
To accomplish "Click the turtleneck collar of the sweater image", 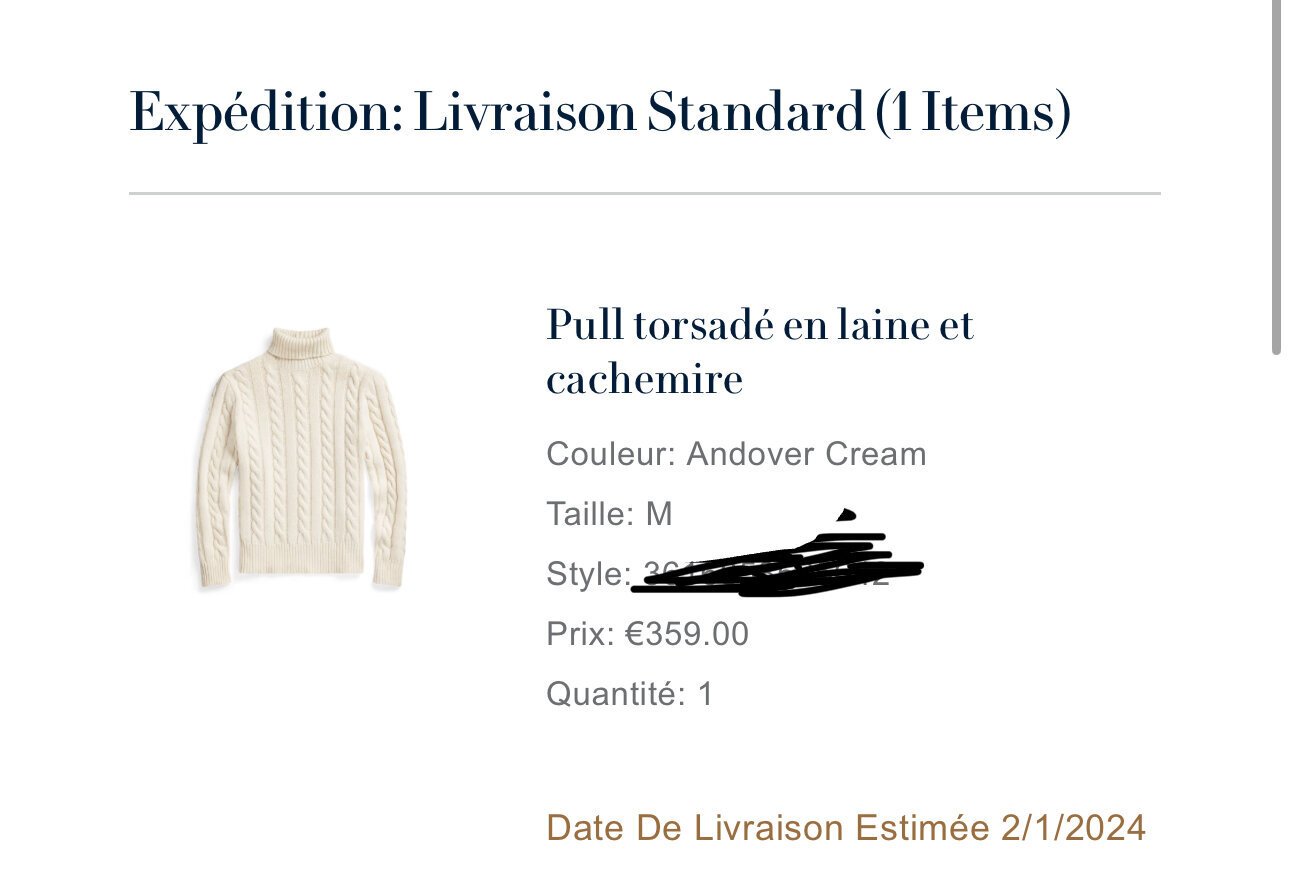I will [x=299, y=344].
